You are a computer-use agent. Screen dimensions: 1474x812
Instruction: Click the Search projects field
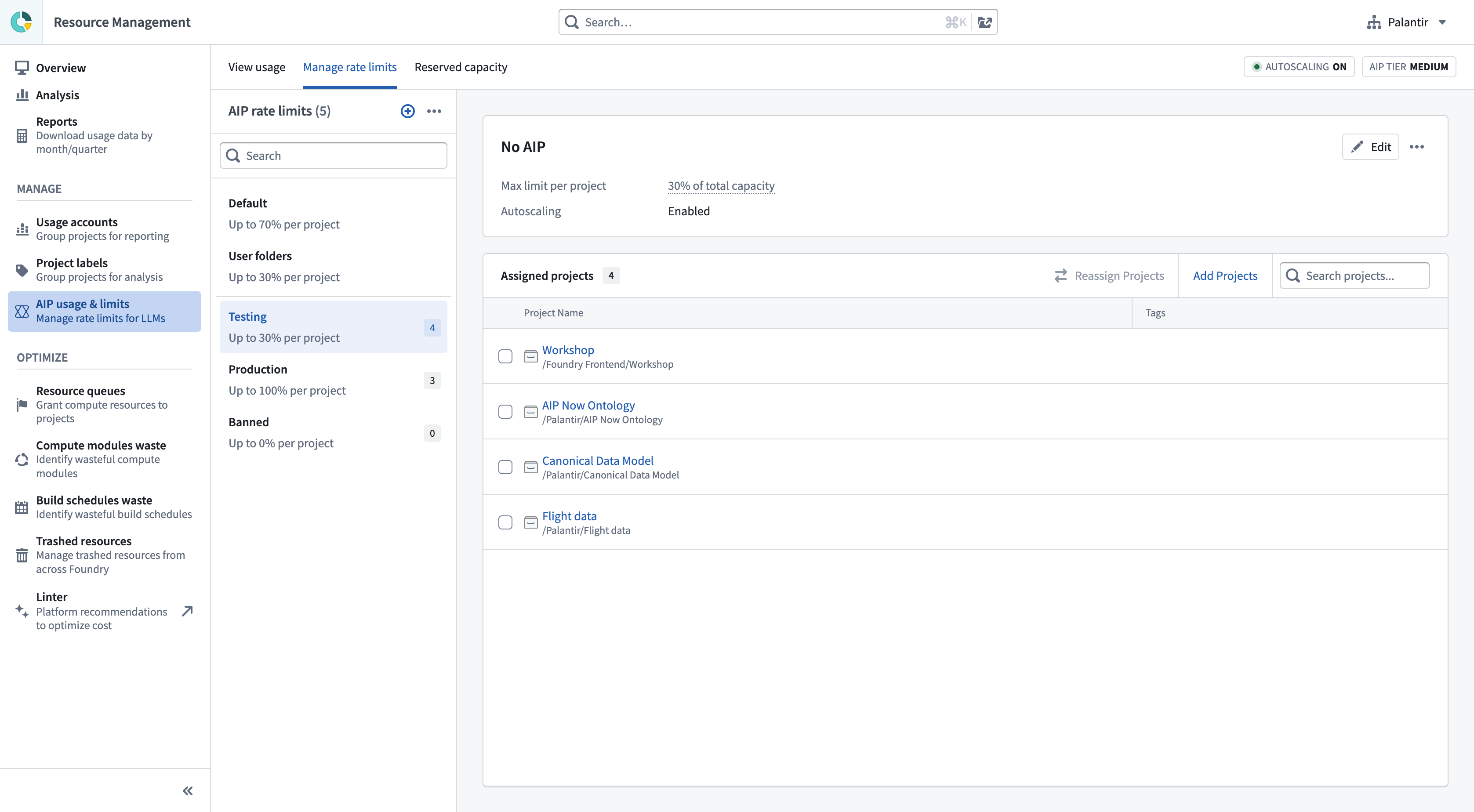coord(1354,276)
